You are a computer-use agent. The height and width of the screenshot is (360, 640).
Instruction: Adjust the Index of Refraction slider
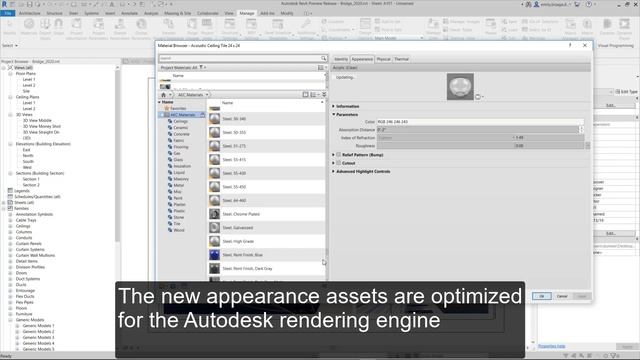click(480, 138)
